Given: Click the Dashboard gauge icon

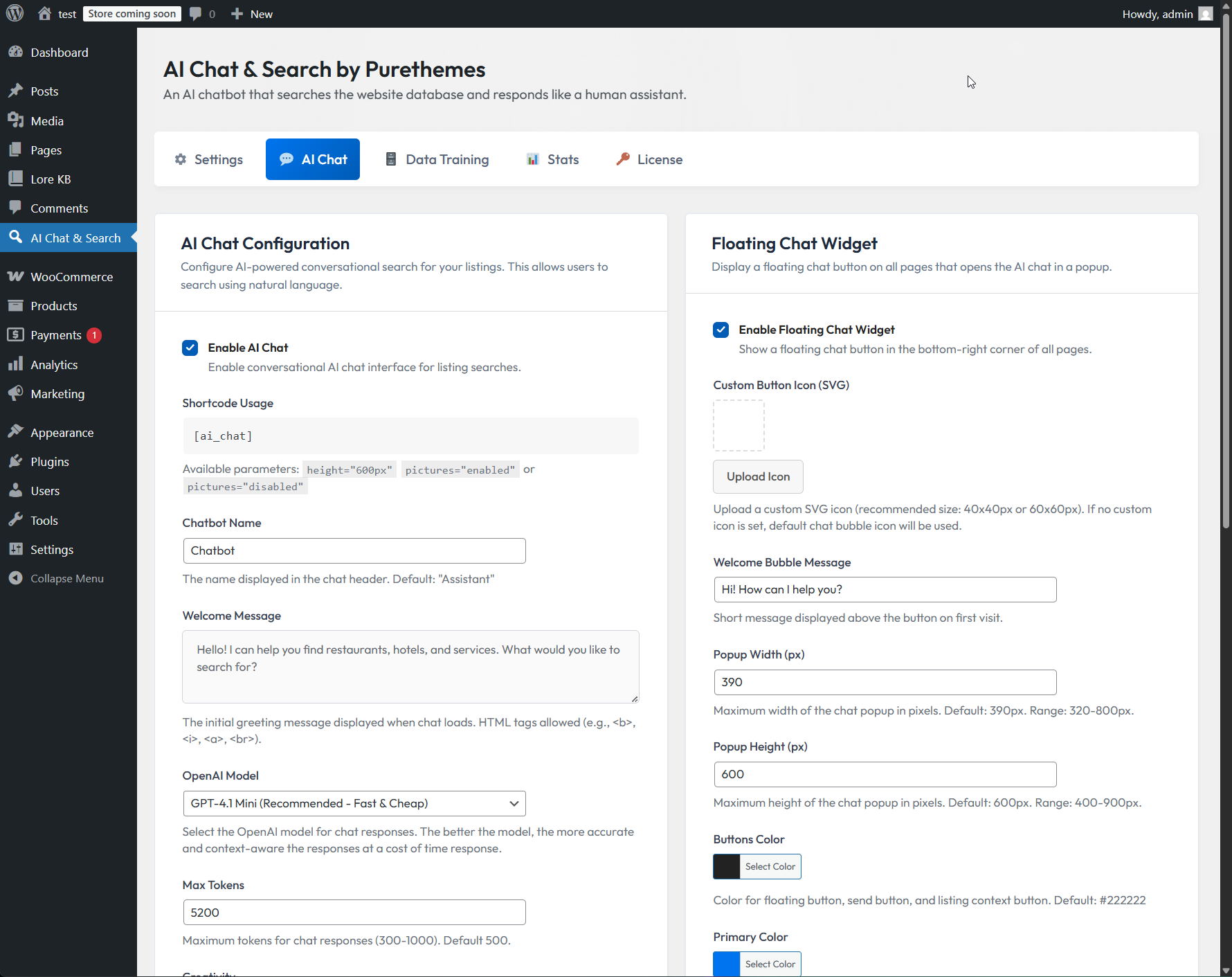Looking at the screenshot, I should (x=15, y=53).
